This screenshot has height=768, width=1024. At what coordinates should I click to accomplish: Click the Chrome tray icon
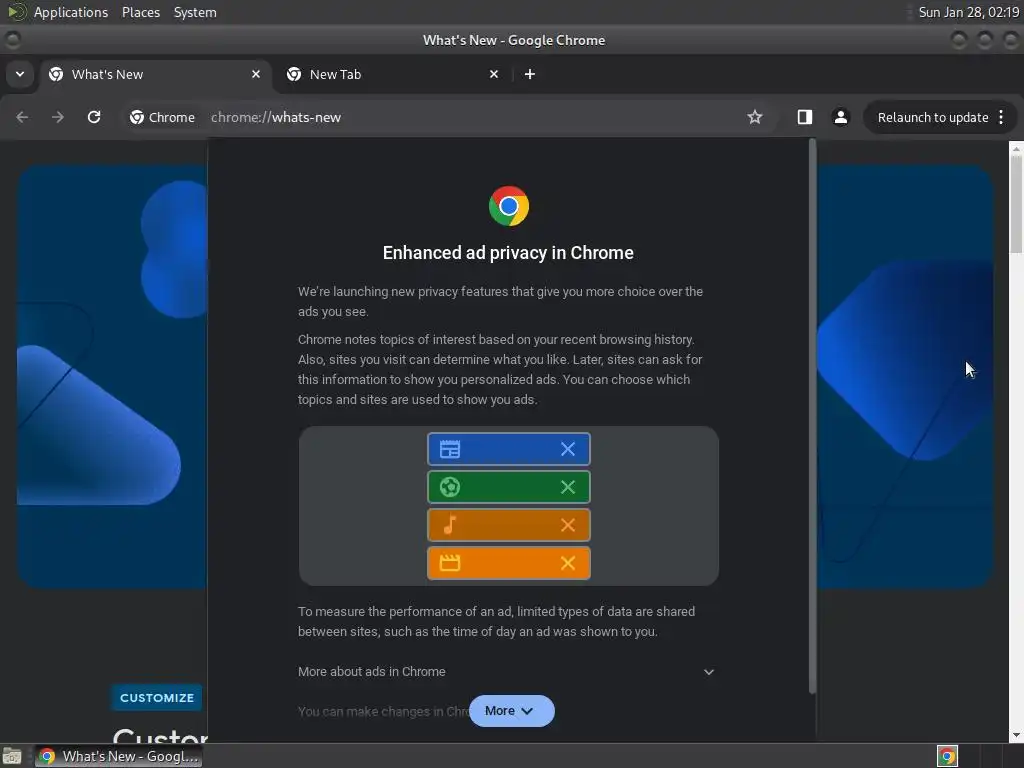coord(947,756)
